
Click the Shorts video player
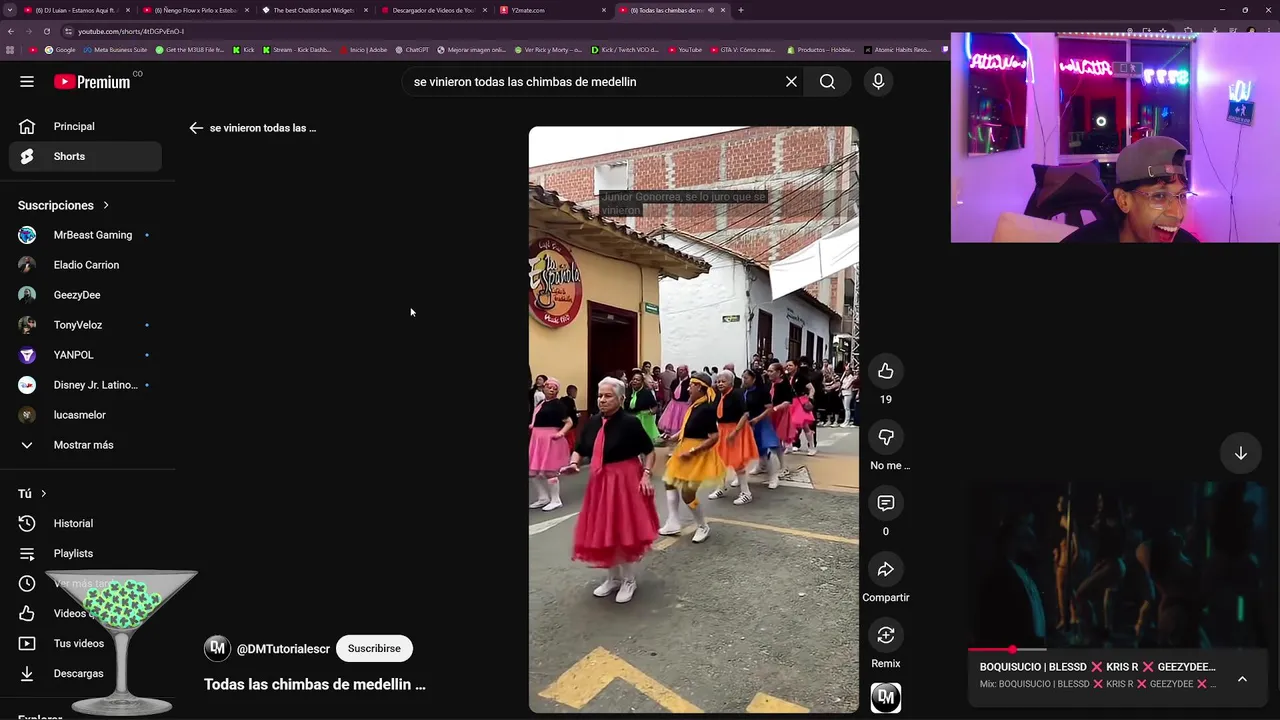tap(693, 420)
